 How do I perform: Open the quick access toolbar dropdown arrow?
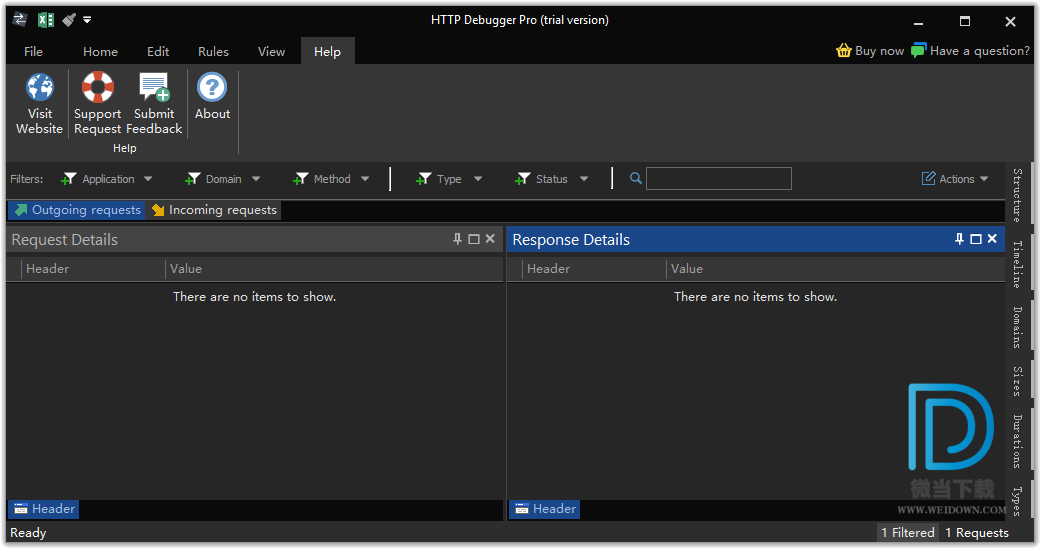click(87, 20)
